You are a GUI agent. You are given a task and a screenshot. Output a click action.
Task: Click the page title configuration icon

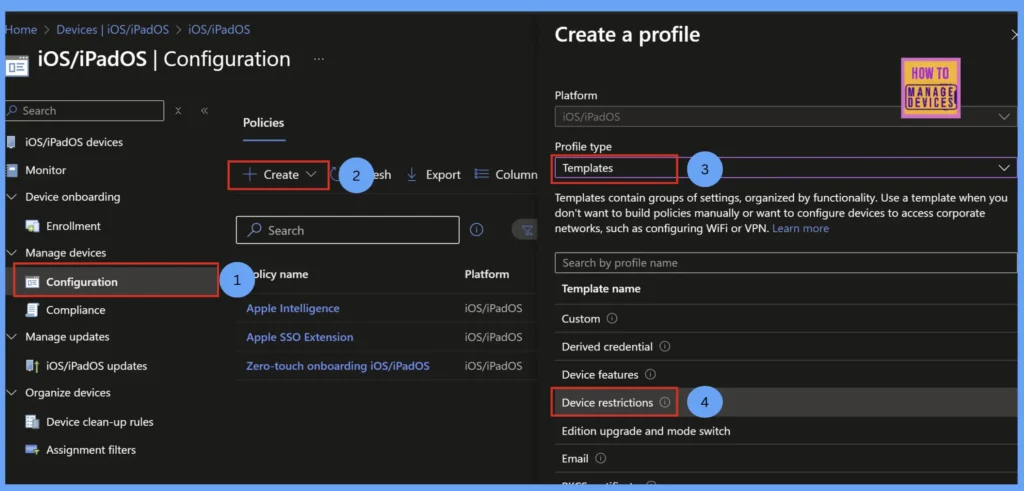[x=16, y=66]
